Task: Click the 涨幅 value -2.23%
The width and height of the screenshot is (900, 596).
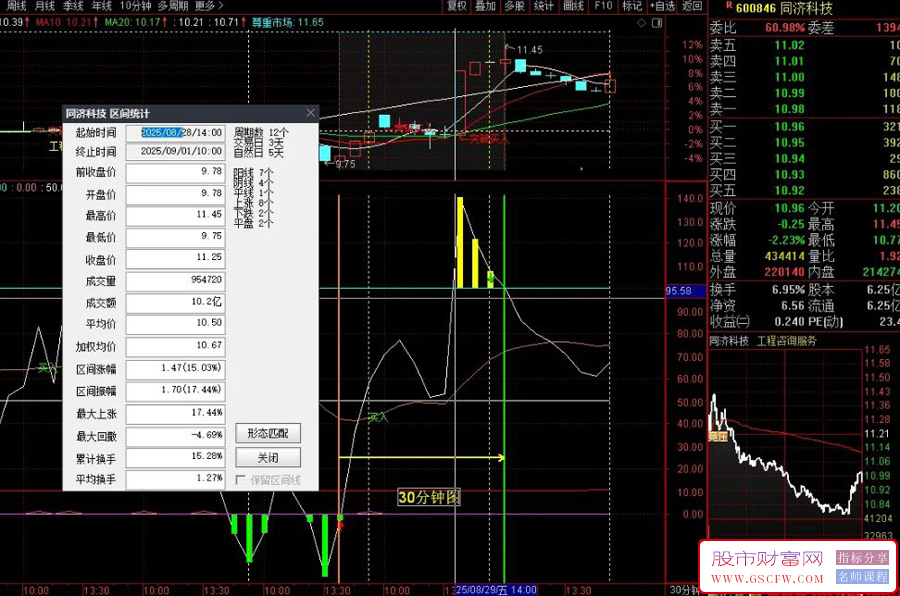Action: pyautogui.click(x=786, y=240)
